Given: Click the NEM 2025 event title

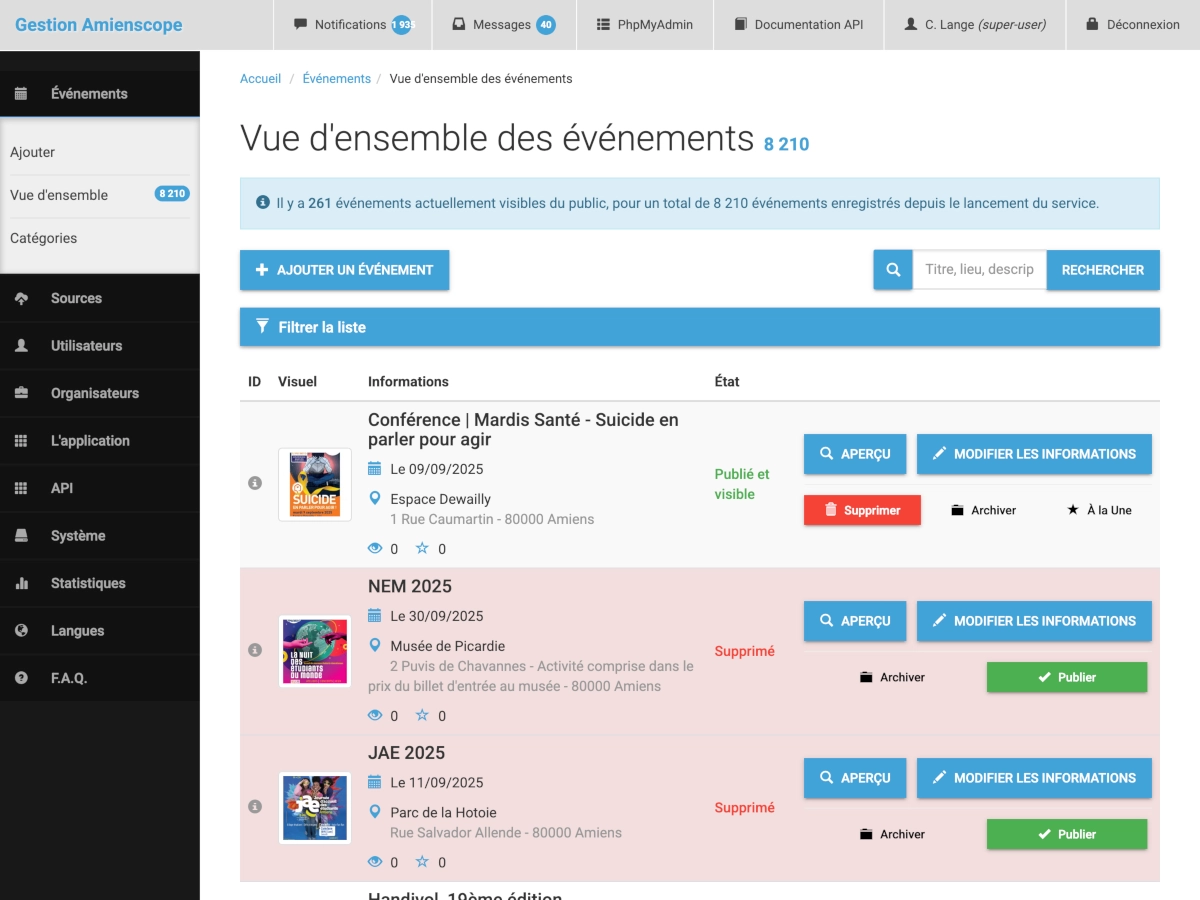Looking at the screenshot, I should (x=410, y=586).
